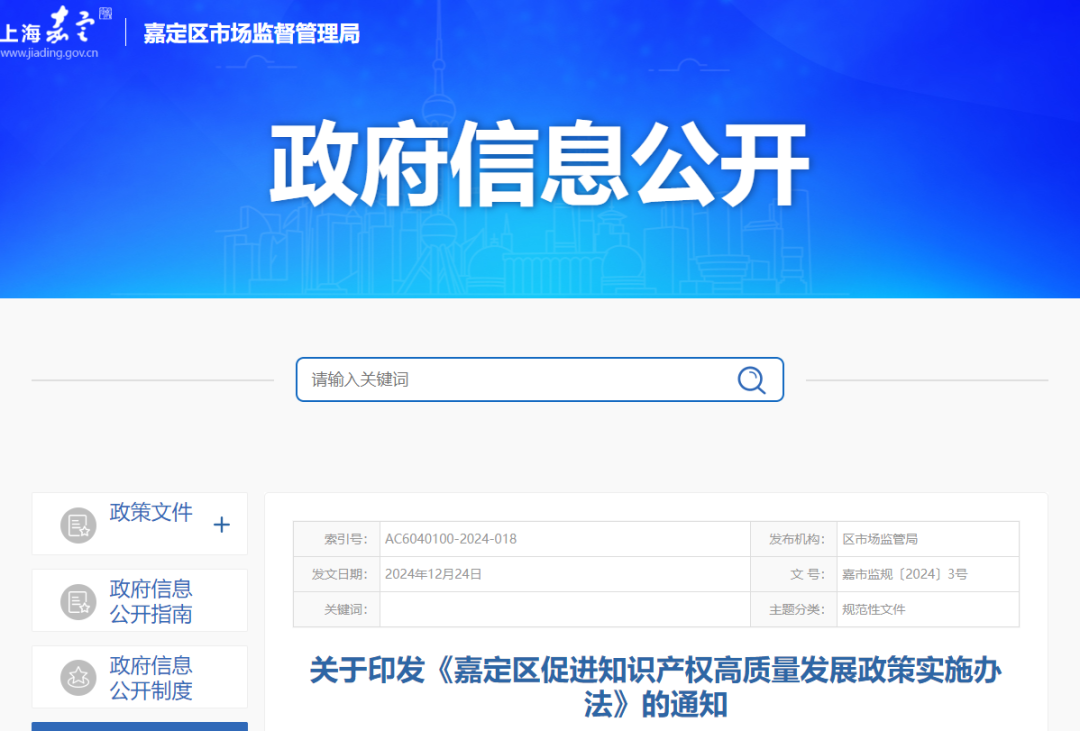Focus the 请输入关键词 search field
The image size is (1080, 731).
point(539,380)
